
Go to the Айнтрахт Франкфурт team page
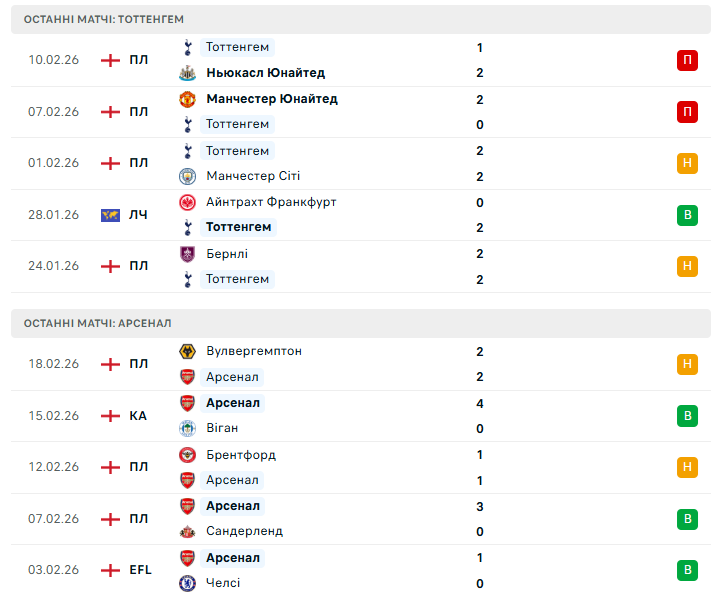pyautogui.click(x=271, y=202)
